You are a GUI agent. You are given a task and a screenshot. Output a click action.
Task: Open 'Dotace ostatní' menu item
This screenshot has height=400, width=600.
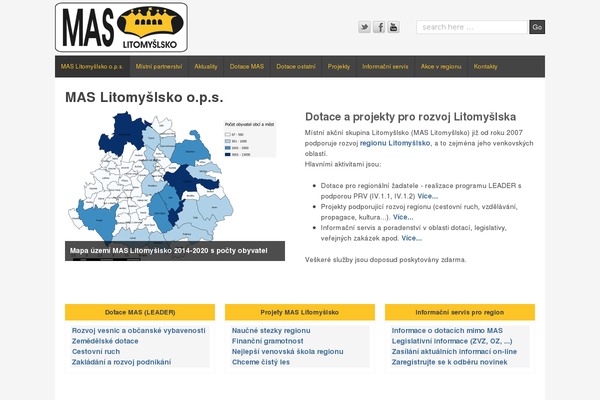click(x=296, y=67)
